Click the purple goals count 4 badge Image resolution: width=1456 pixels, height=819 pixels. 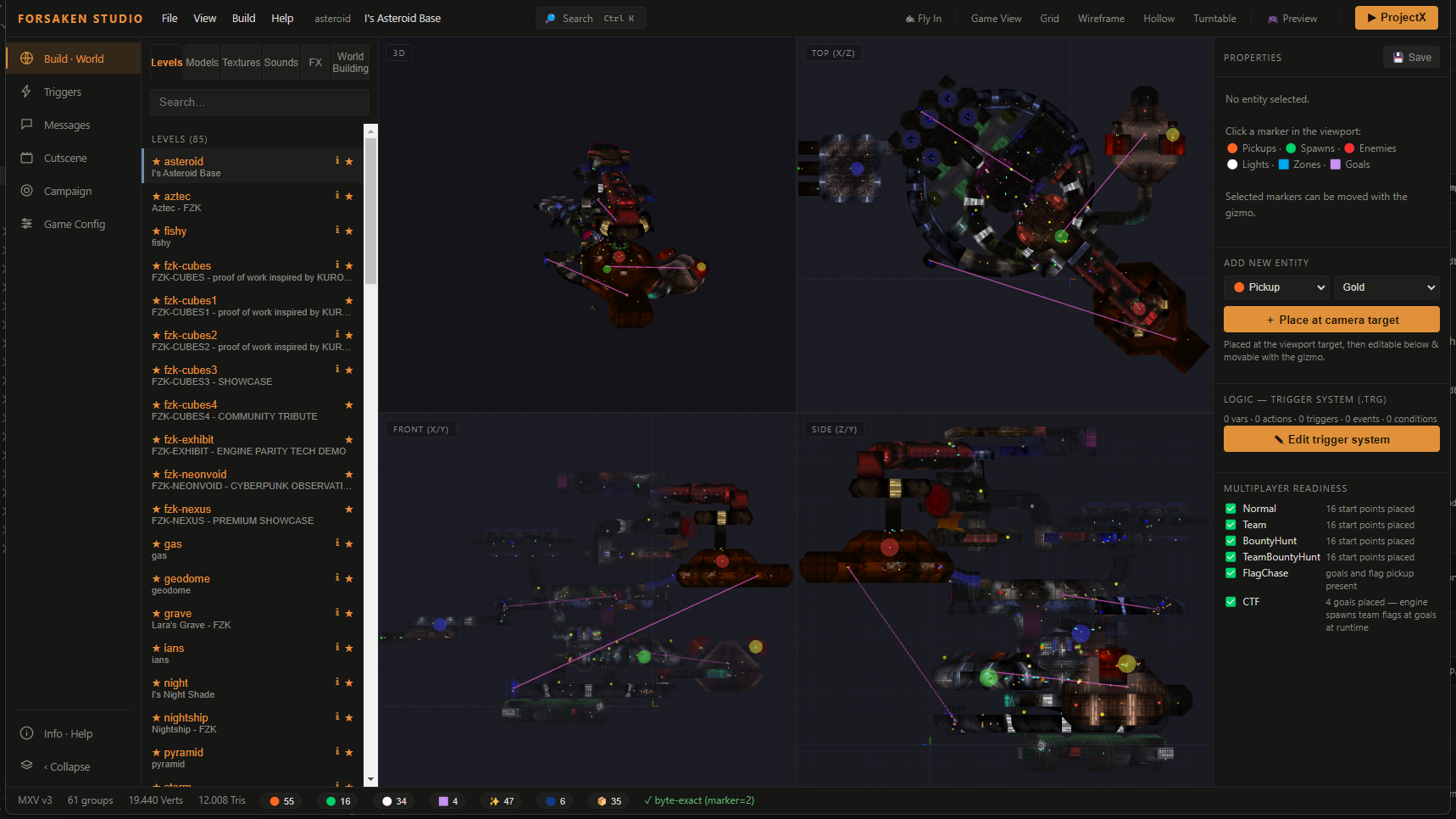448,801
